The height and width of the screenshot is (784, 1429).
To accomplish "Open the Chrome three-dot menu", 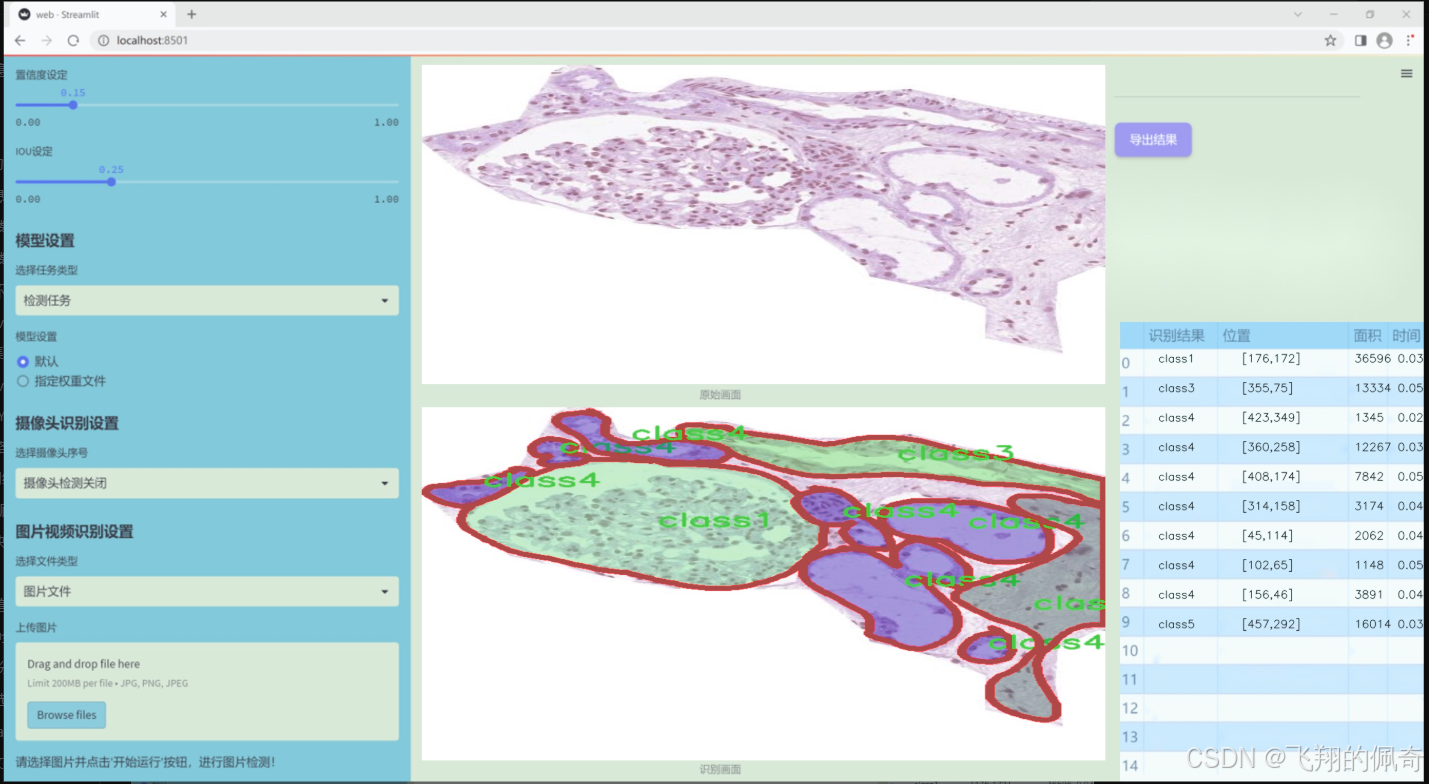I will (1409, 40).
